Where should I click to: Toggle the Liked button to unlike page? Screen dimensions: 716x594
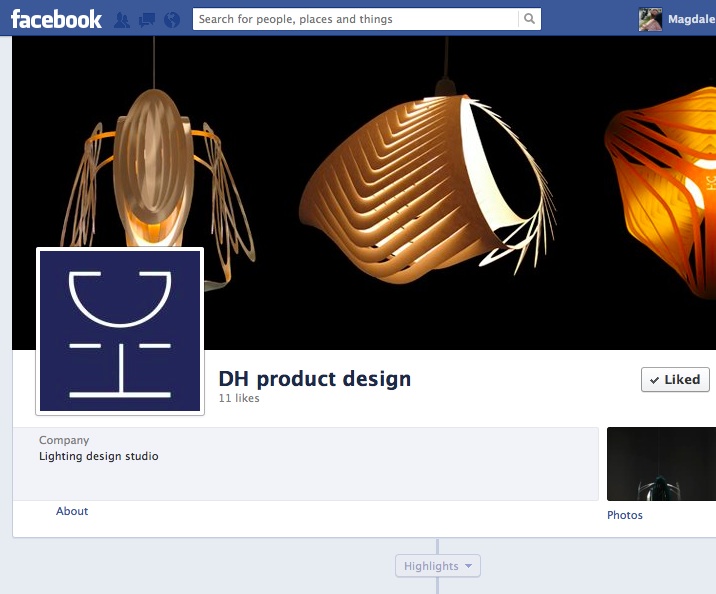(675, 380)
